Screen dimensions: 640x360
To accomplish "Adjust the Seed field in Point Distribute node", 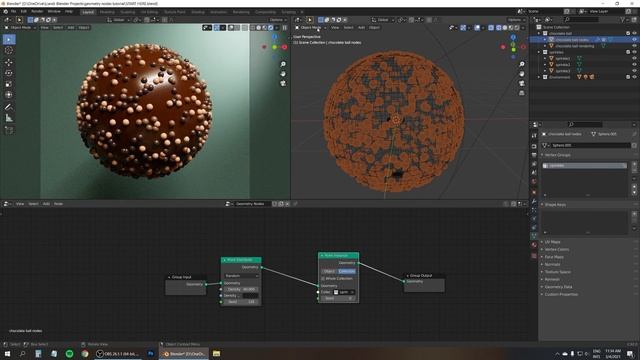I will click(241, 302).
